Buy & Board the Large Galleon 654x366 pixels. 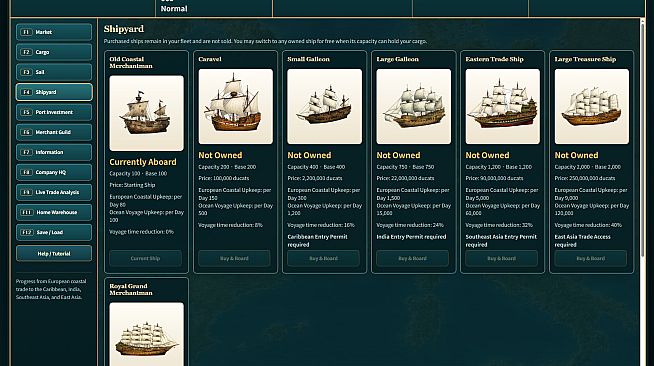413,258
